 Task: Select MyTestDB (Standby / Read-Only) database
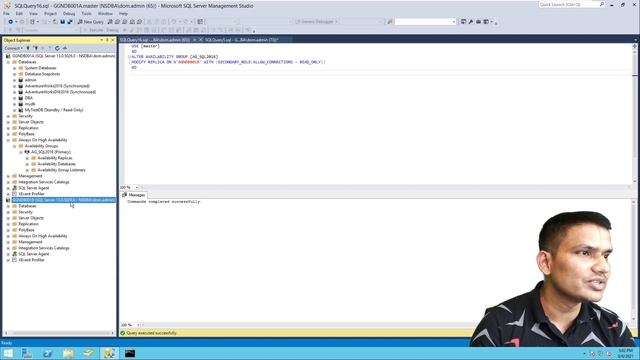(53, 110)
